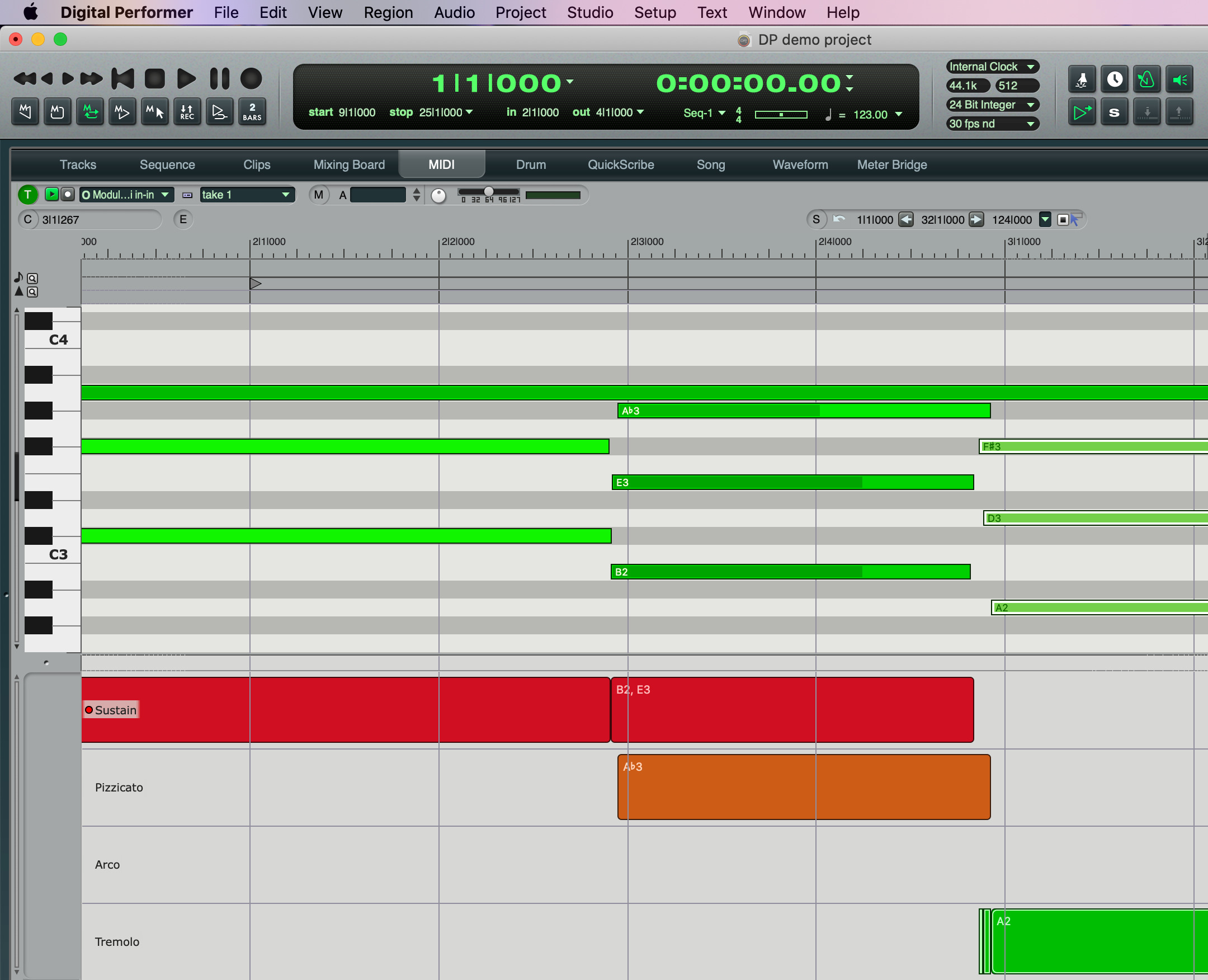1208x980 pixels.
Task: Click the S solo mode button
Action: pos(1114,112)
